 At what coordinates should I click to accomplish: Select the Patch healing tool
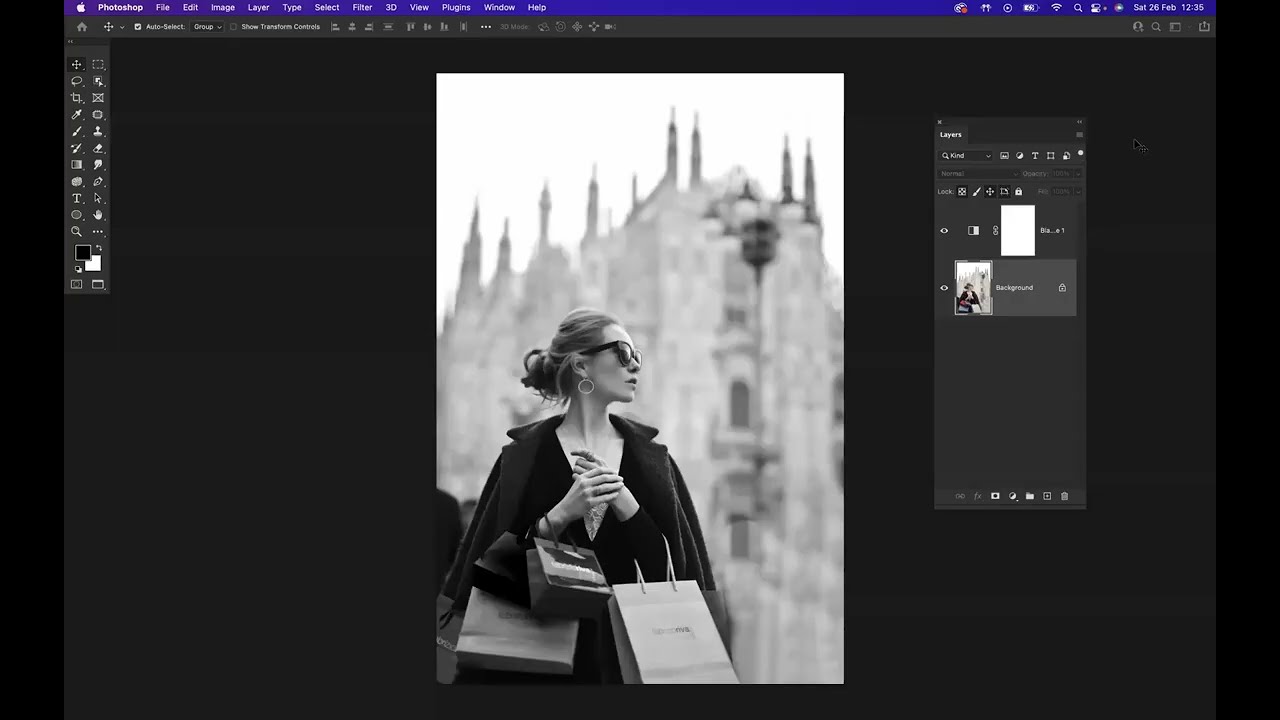click(x=98, y=115)
